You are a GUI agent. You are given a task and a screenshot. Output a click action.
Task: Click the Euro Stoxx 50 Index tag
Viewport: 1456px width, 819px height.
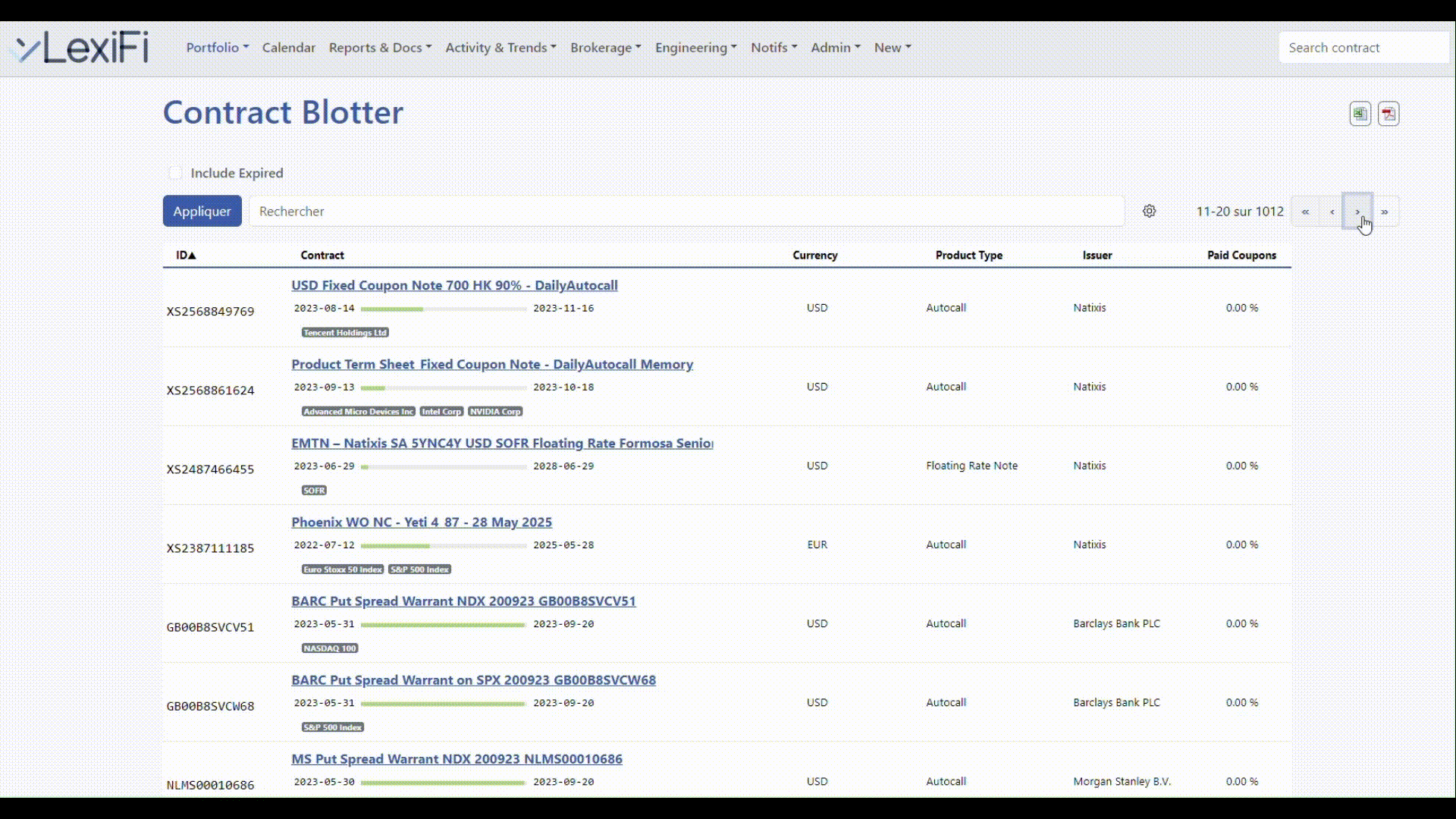342,569
